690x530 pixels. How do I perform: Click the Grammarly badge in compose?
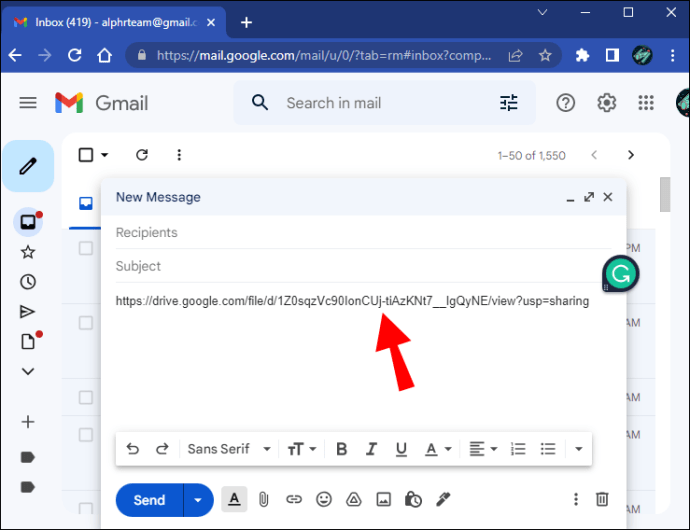click(x=621, y=274)
